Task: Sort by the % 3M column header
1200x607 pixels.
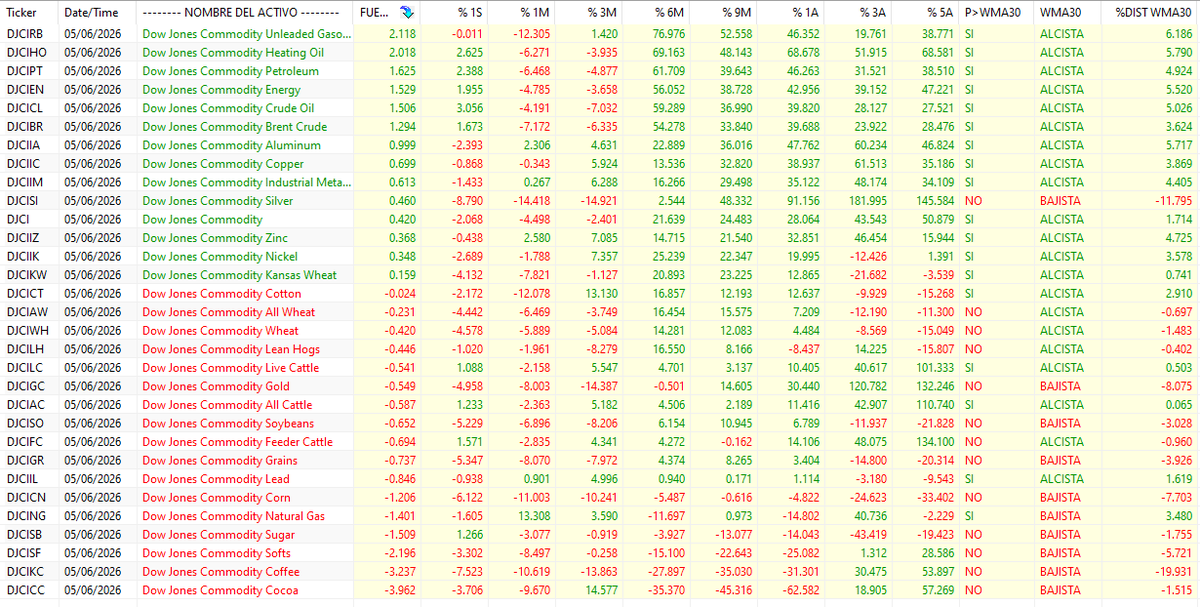Action: pyautogui.click(x=604, y=13)
